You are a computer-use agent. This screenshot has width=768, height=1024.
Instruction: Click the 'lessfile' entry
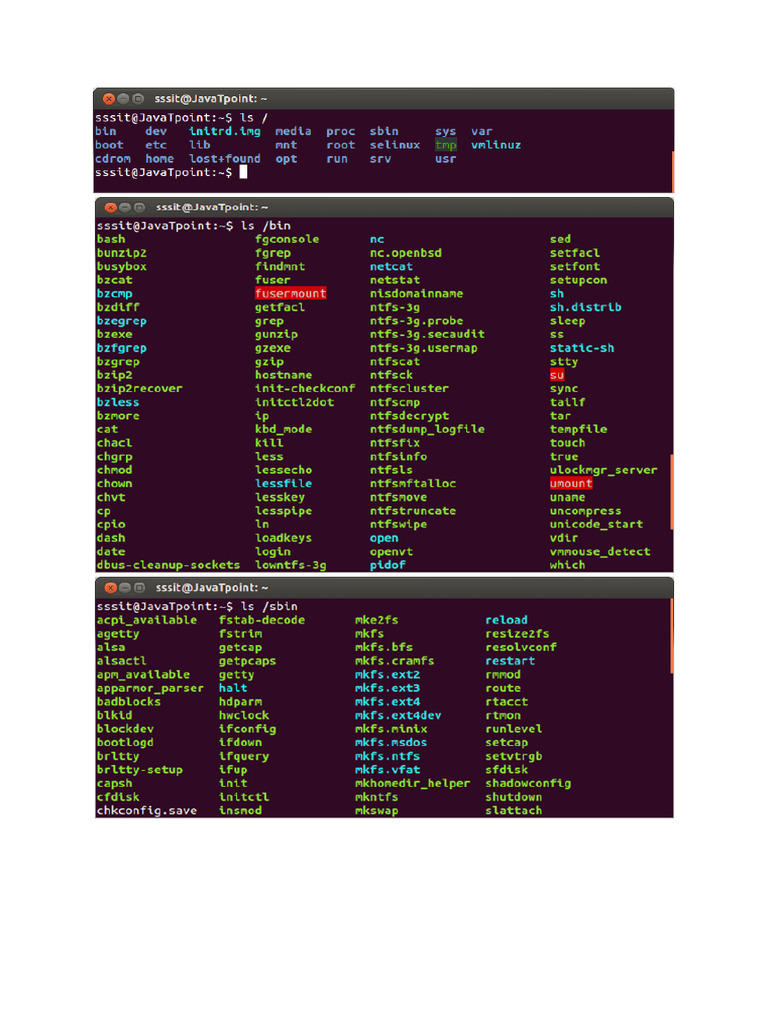283,483
